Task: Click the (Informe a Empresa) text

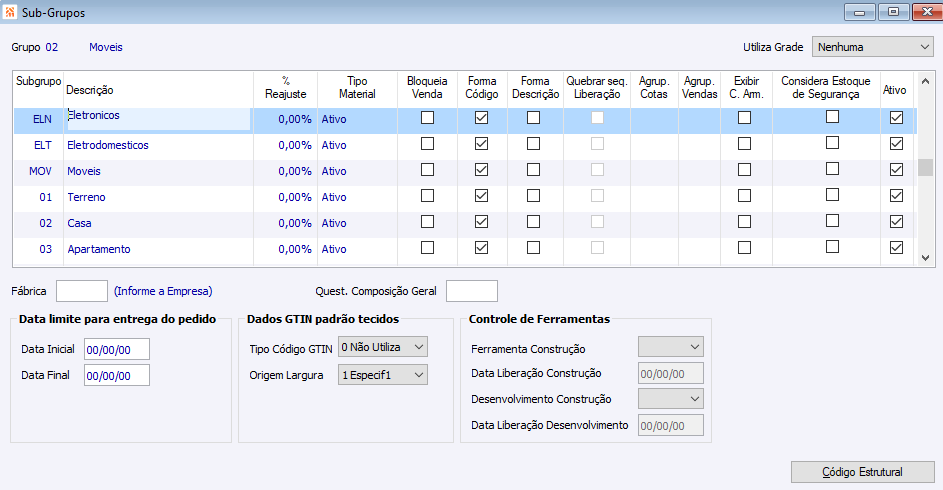Action: coord(163,291)
